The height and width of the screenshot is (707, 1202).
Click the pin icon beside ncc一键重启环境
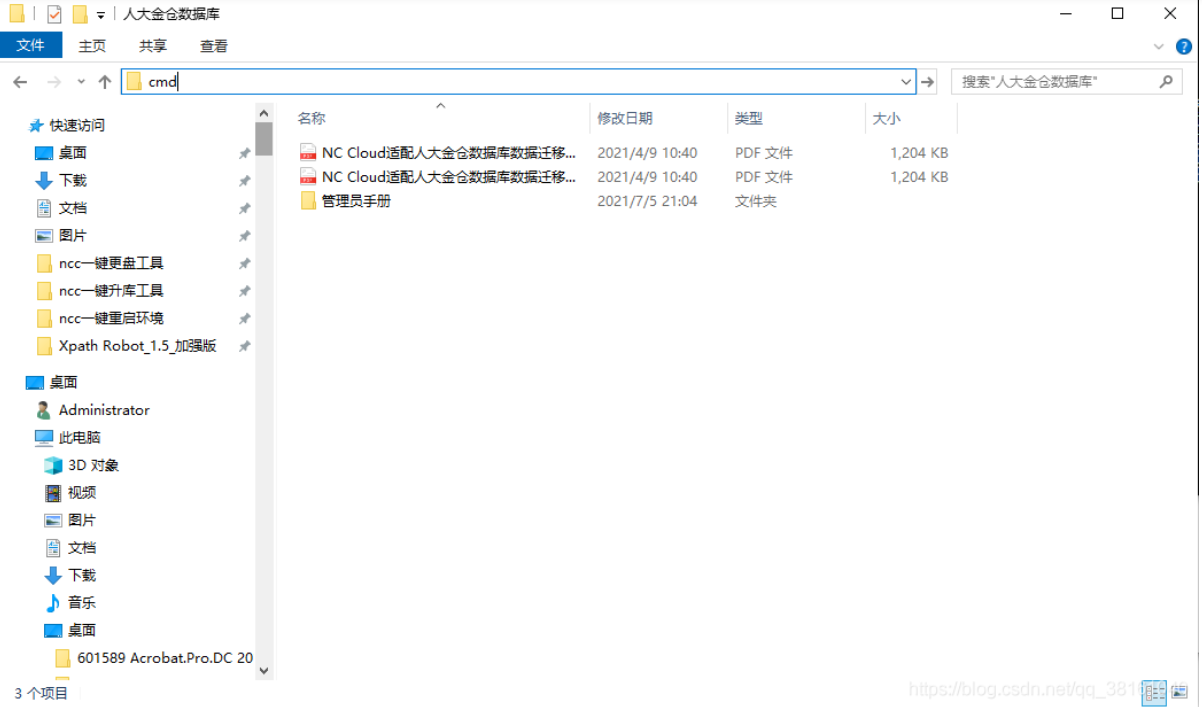click(244, 319)
